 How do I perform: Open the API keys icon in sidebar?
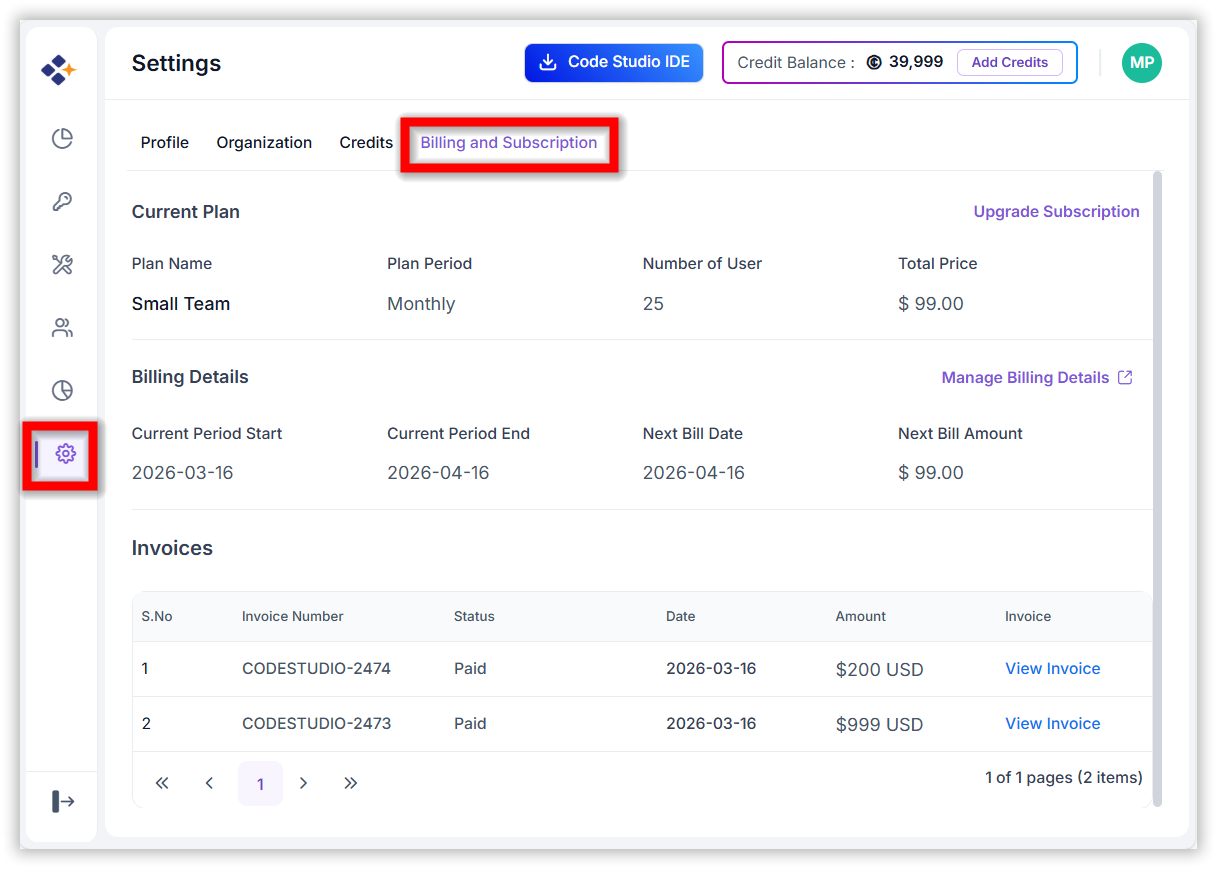[x=63, y=202]
